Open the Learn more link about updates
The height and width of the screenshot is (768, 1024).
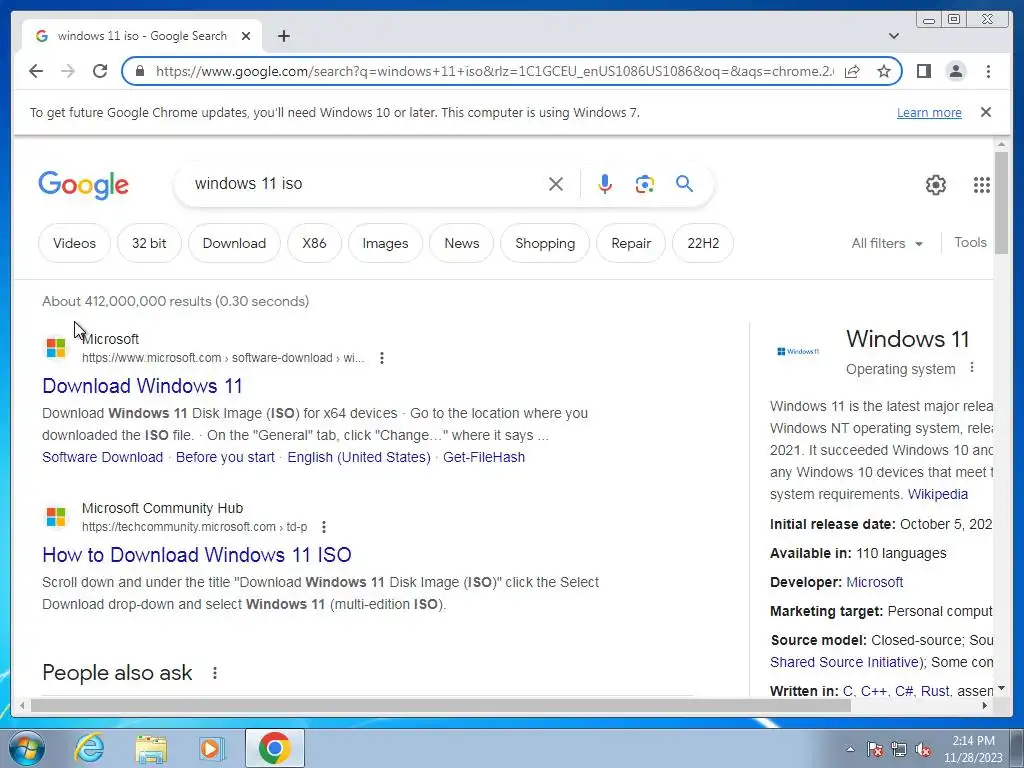929,112
